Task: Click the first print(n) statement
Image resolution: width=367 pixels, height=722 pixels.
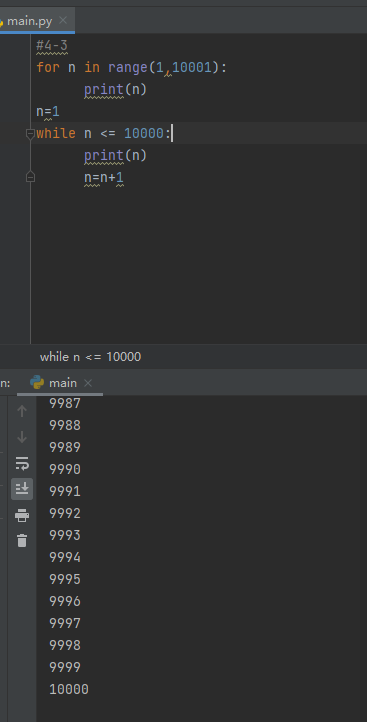Action: coord(115,89)
